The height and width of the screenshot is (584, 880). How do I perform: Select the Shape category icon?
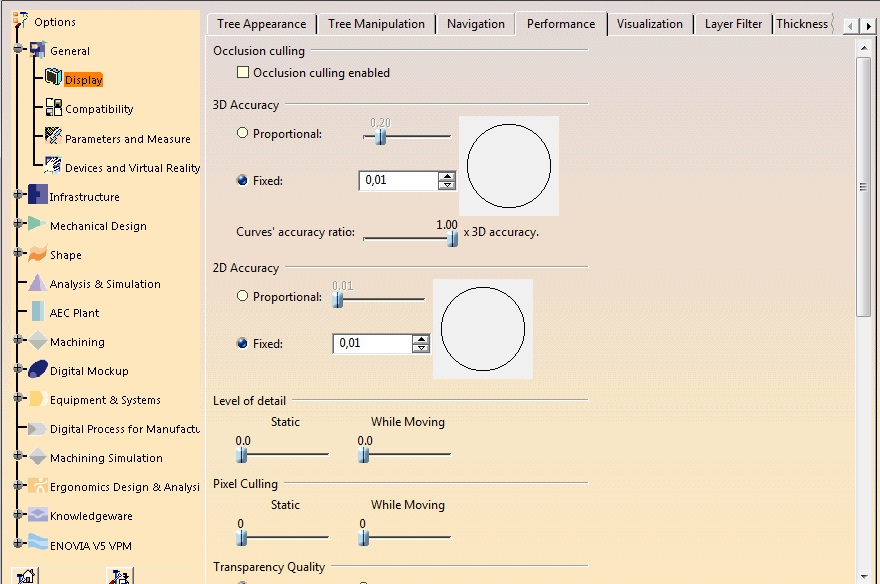click(x=38, y=253)
